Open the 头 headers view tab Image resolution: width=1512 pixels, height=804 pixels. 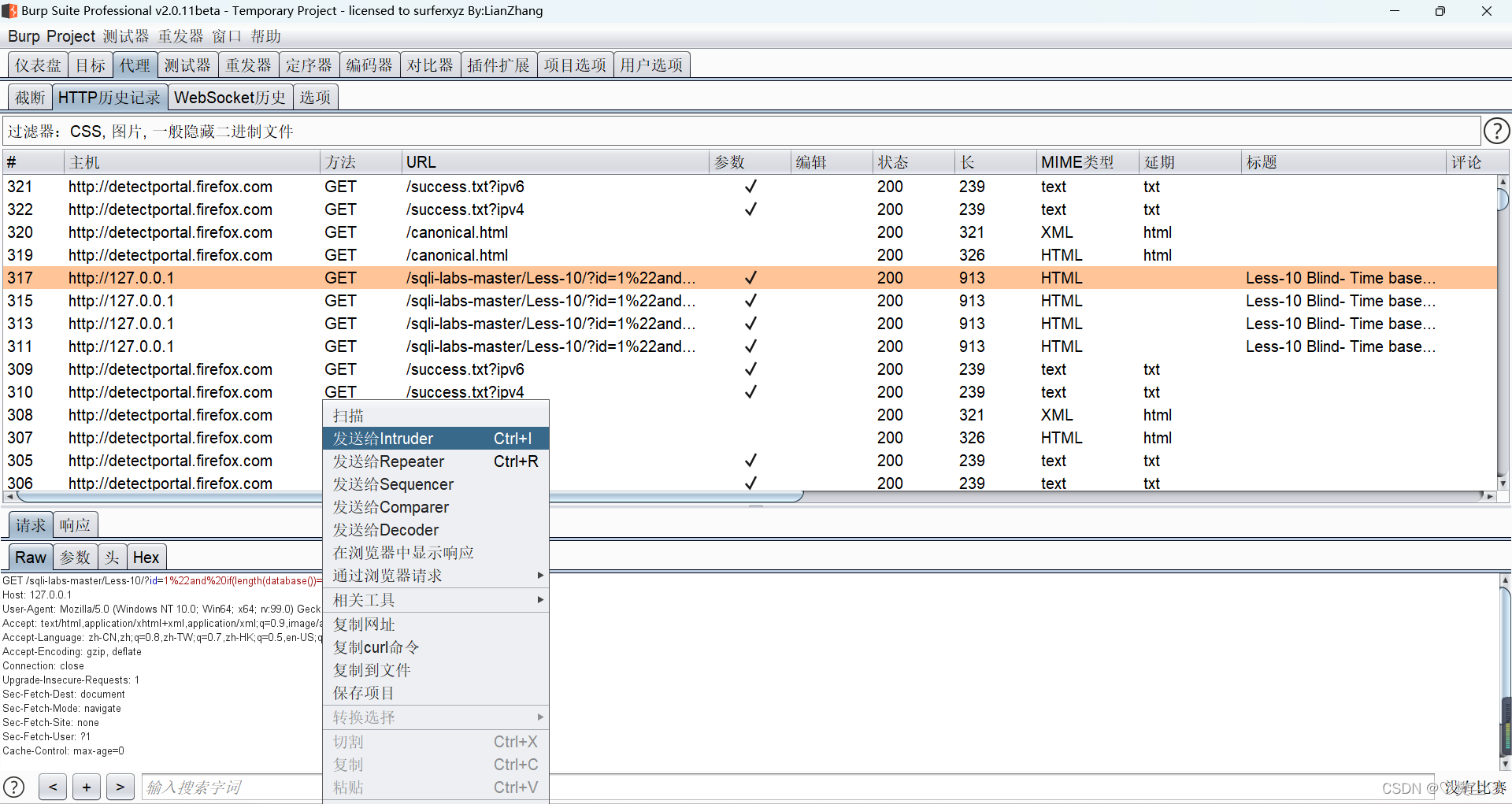(x=112, y=558)
